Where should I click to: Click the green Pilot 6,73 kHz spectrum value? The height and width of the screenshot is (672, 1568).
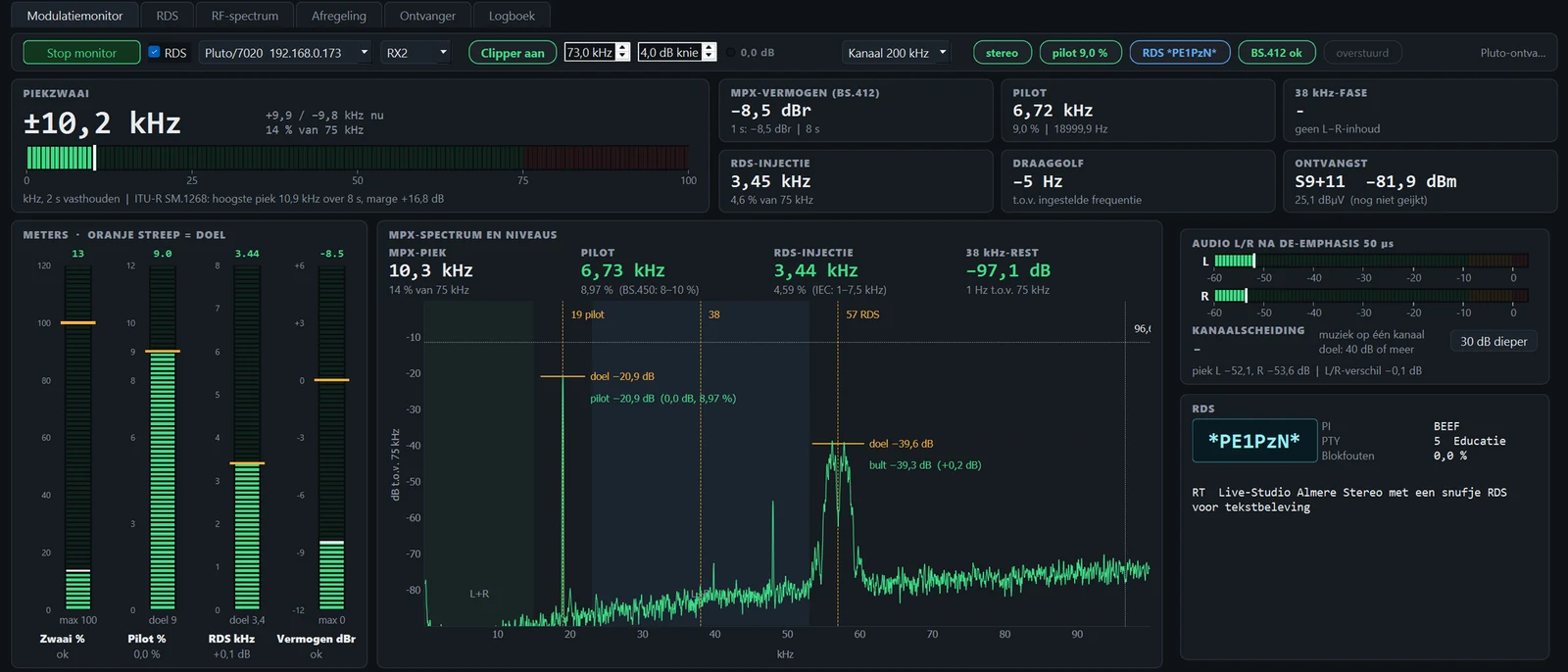[623, 270]
